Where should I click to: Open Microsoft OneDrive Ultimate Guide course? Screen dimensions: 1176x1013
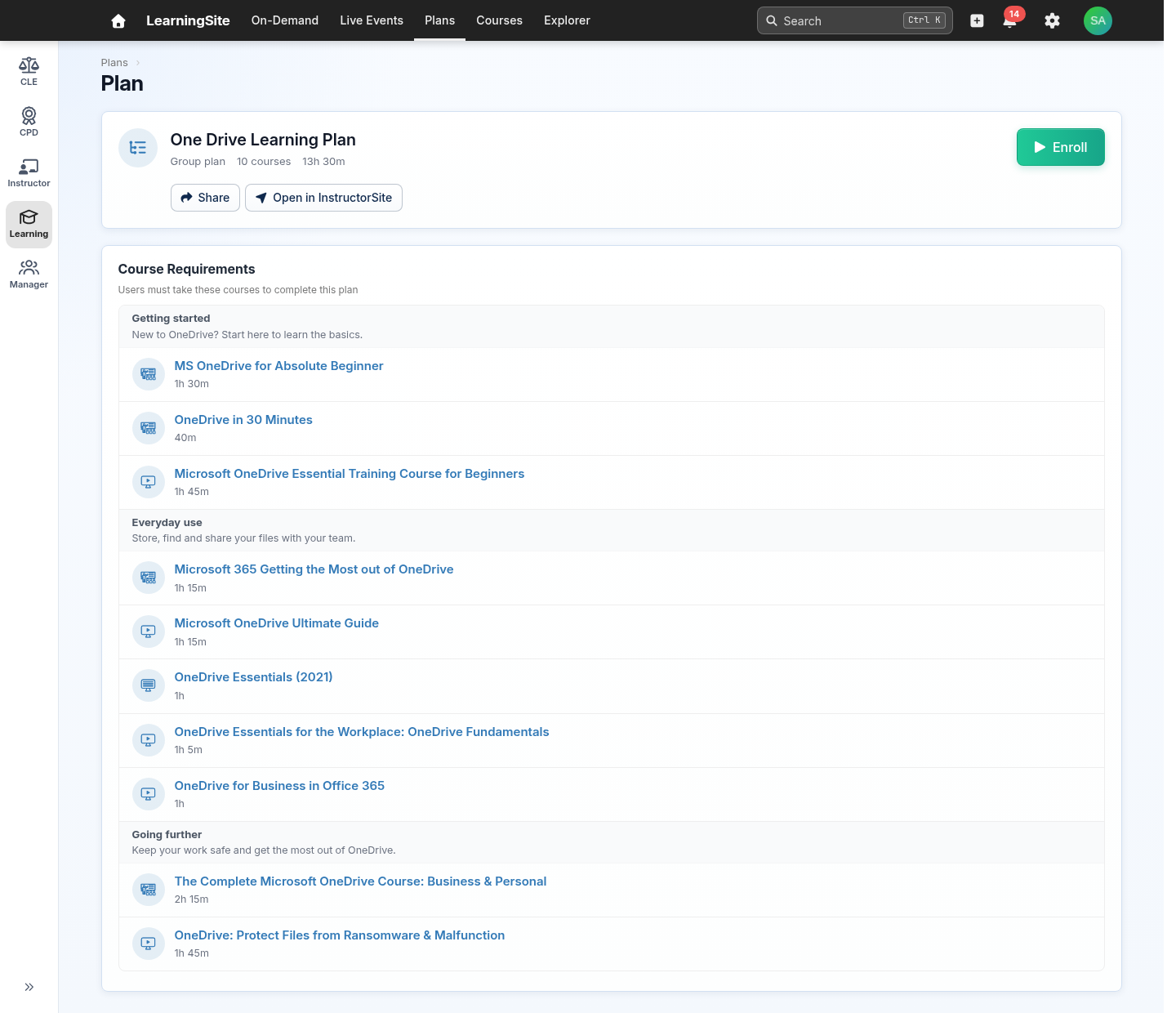277,623
